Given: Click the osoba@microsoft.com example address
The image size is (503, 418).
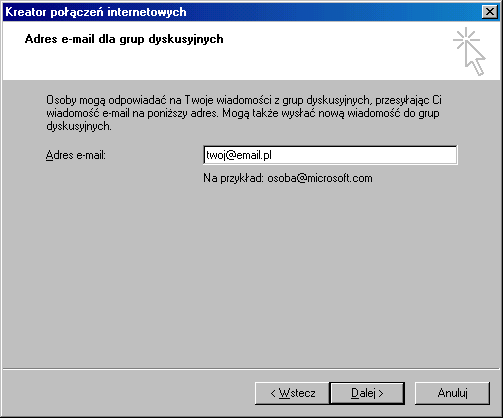Looking at the screenshot, I should pyautogui.click(x=320, y=178).
